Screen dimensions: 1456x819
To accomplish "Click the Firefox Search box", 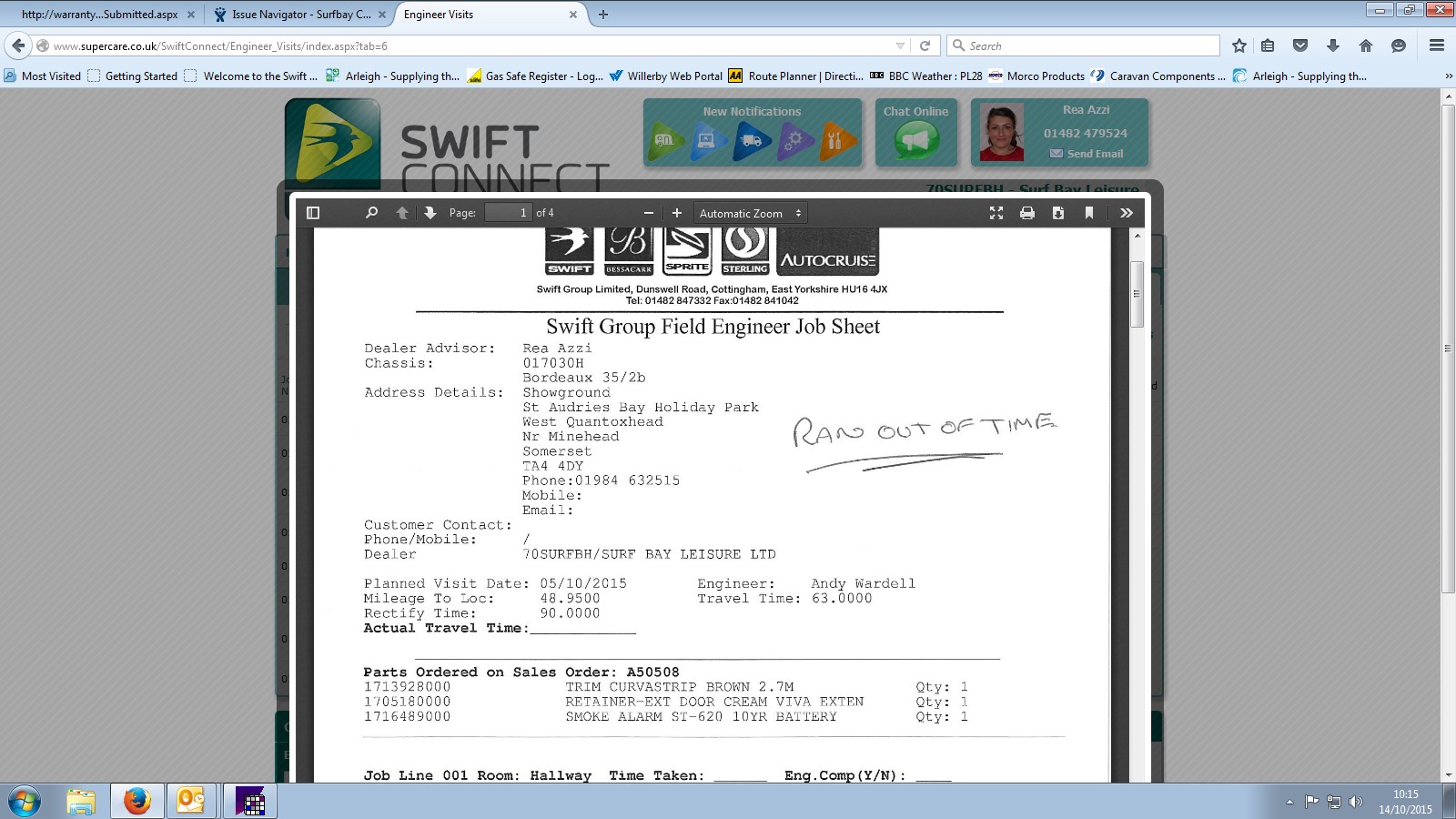I will click(1083, 45).
